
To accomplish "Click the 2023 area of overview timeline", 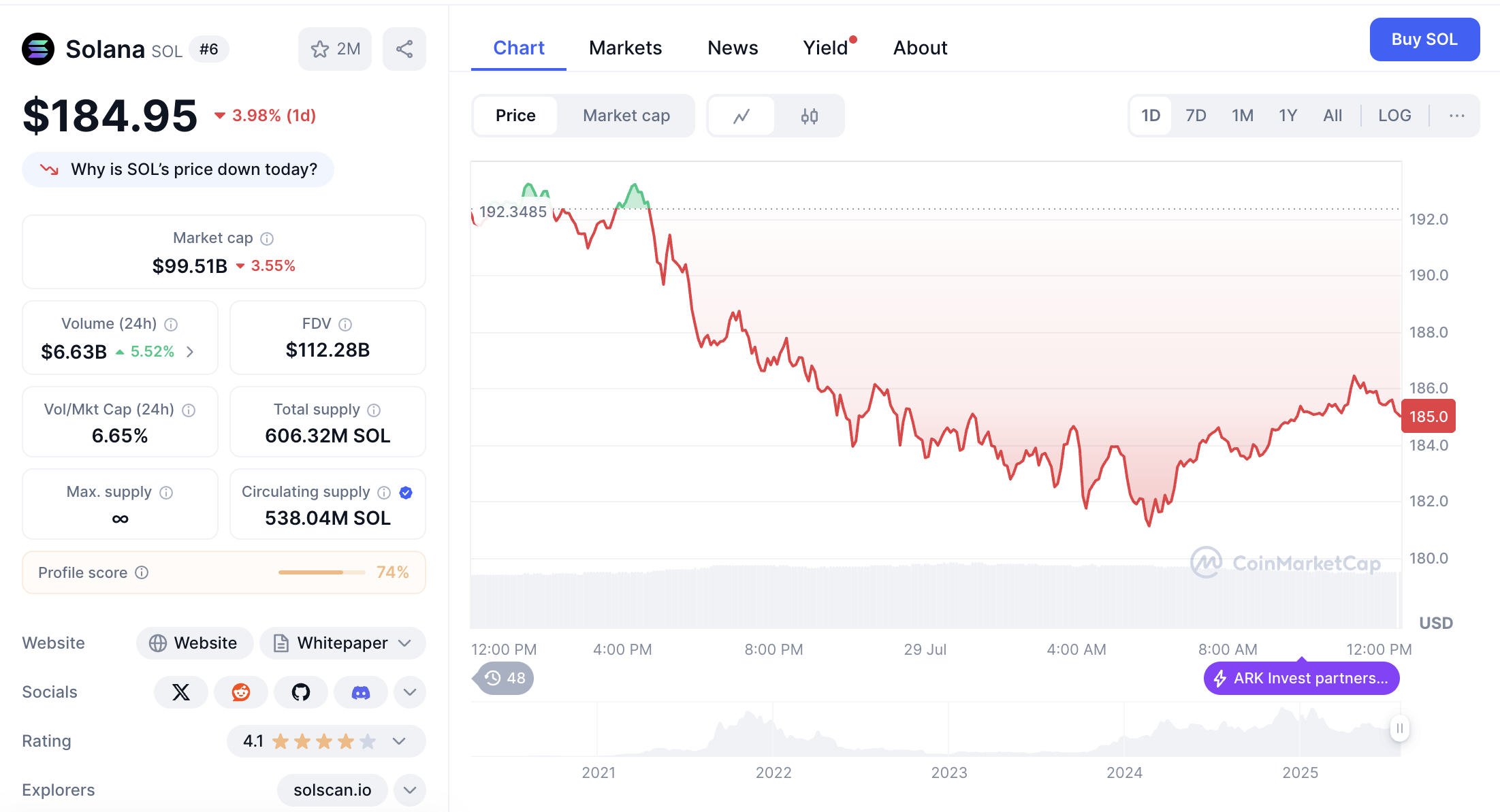I will (x=948, y=773).
